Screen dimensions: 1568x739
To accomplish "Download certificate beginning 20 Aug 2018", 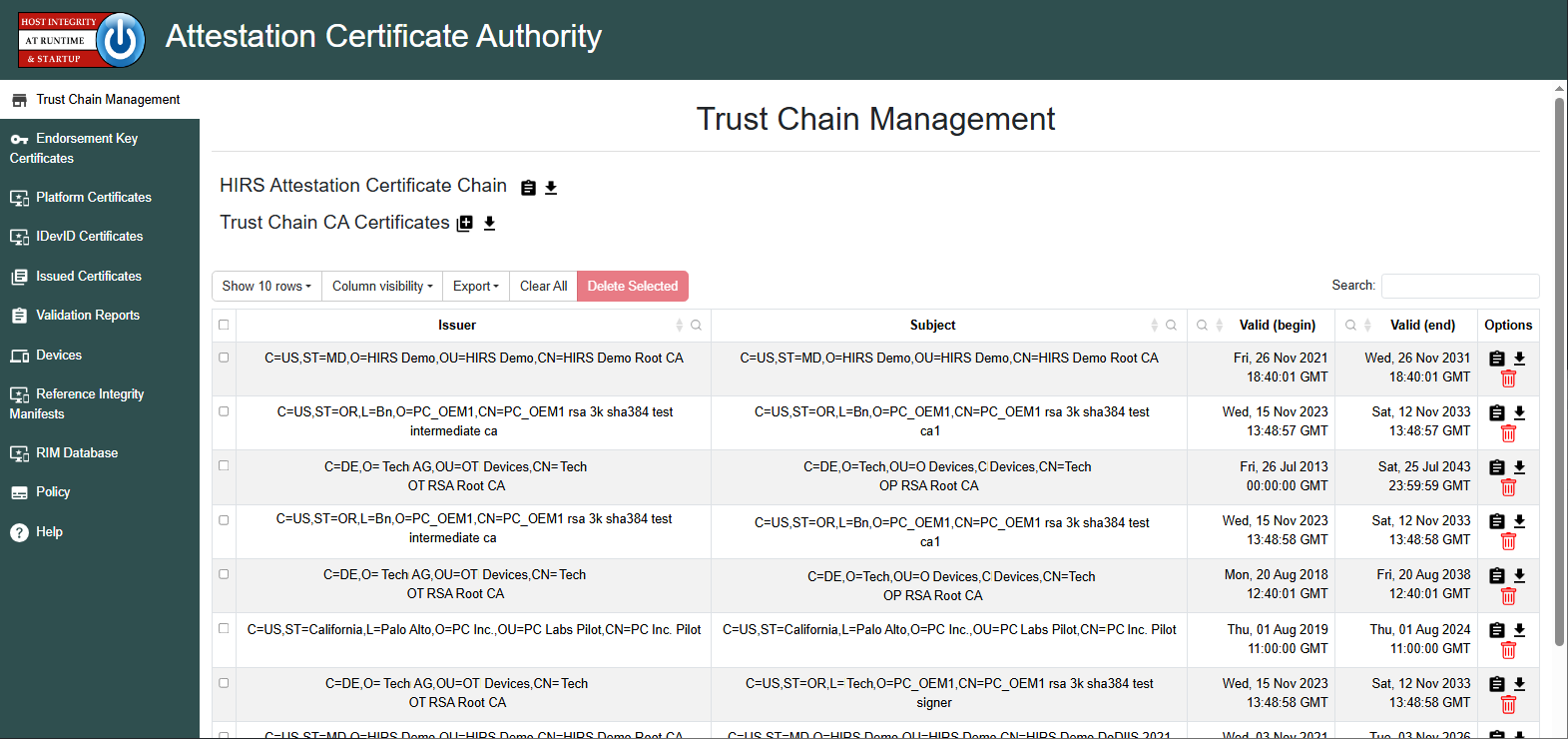I will click(1520, 575).
